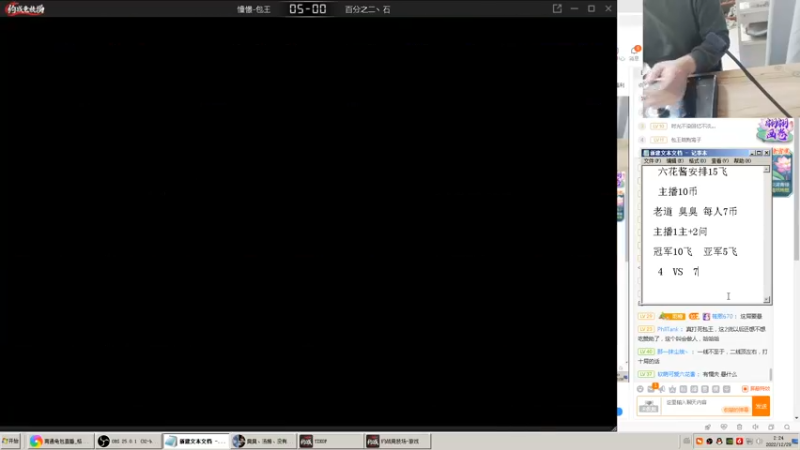The width and height of the screenshot is (800, 450).
Task: Click player name 百分之二丶石 in title bar
Action: coord(367,9)
